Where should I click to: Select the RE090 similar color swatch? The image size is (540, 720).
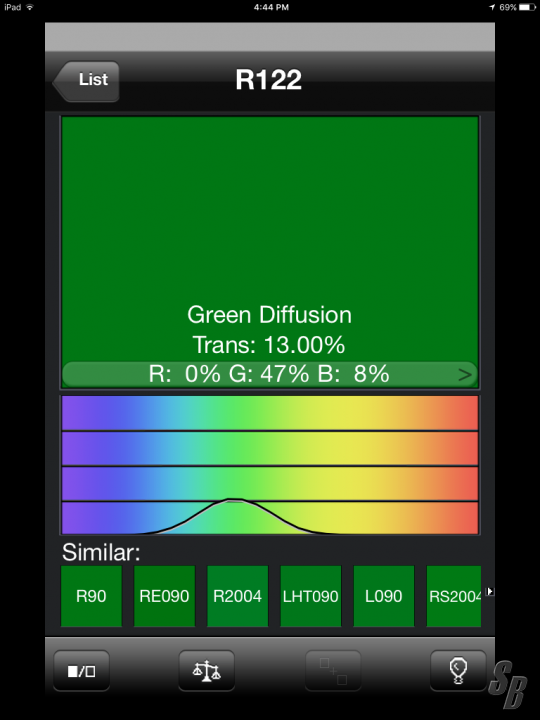click(x=164, y=596)
